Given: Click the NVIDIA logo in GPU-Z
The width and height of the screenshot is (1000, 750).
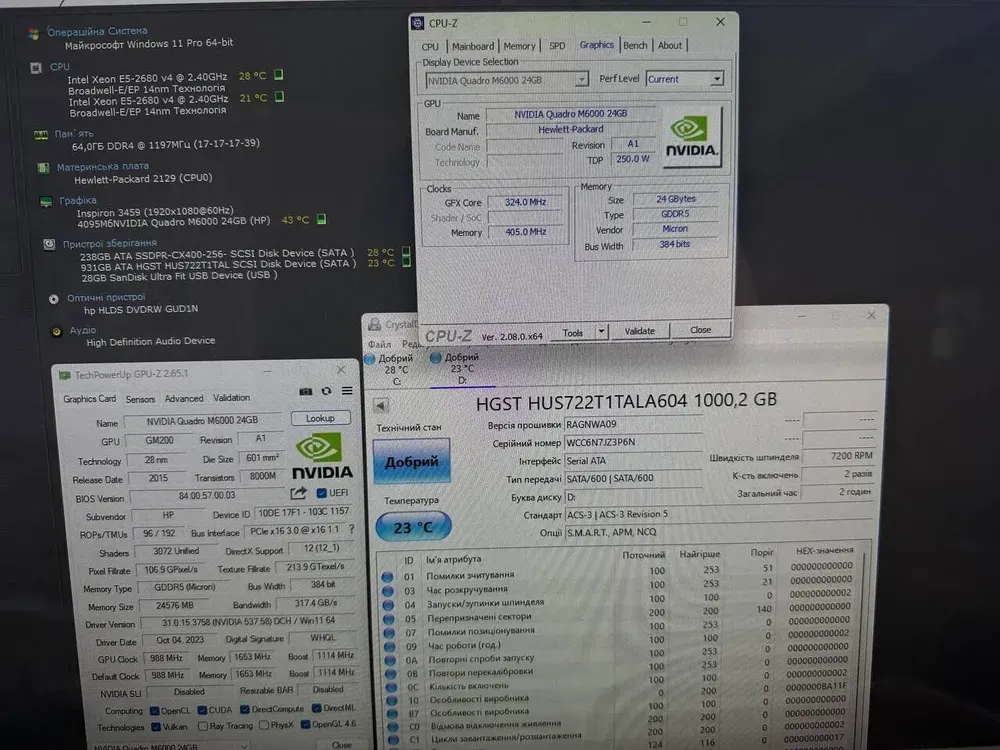Looking at the screenshot, I should point(321,455).
